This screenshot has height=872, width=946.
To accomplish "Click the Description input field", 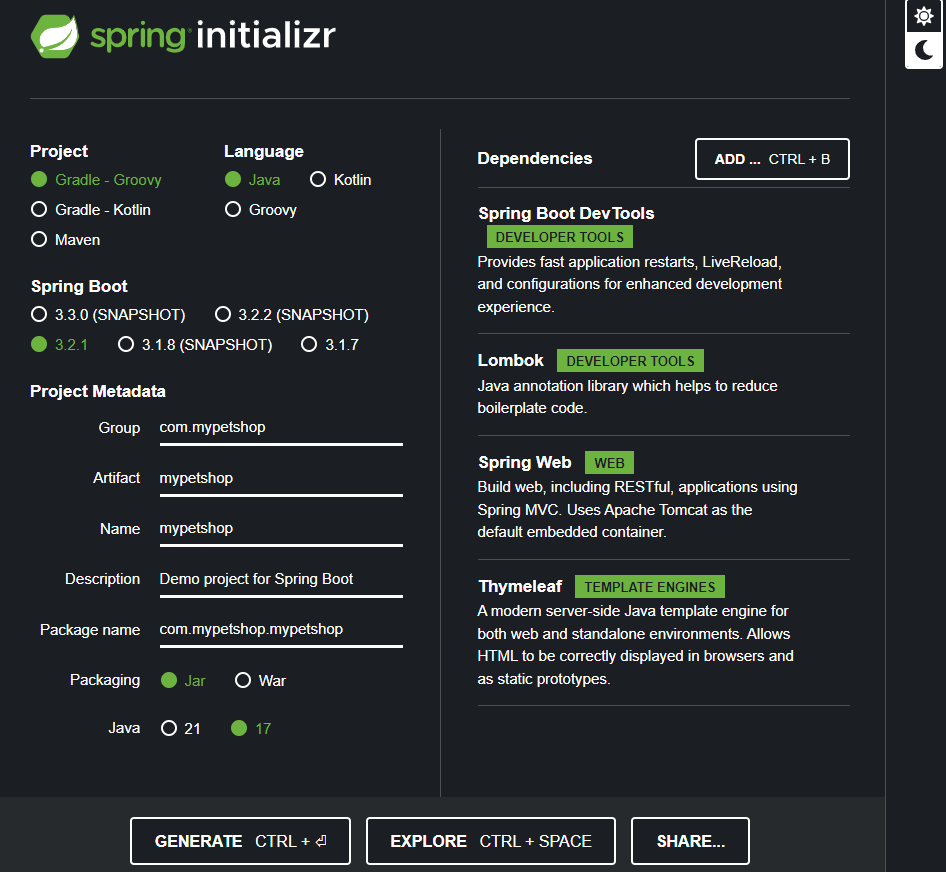I will pos(281,579).
